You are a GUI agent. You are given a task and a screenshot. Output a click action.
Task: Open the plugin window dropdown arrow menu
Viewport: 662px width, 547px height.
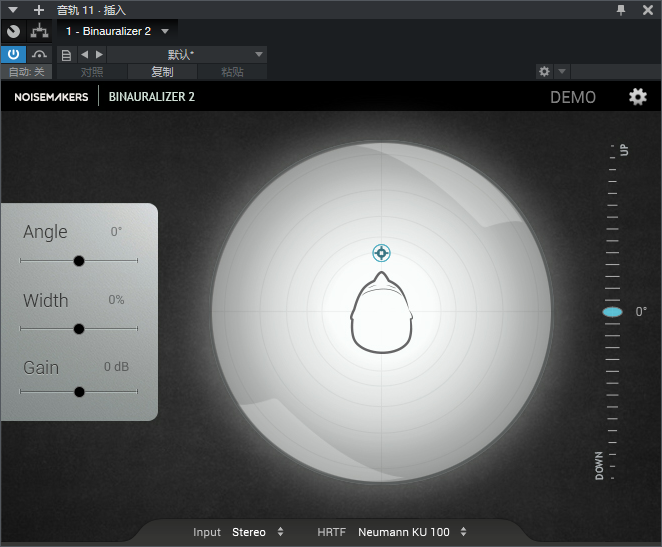tap(13, 10)
